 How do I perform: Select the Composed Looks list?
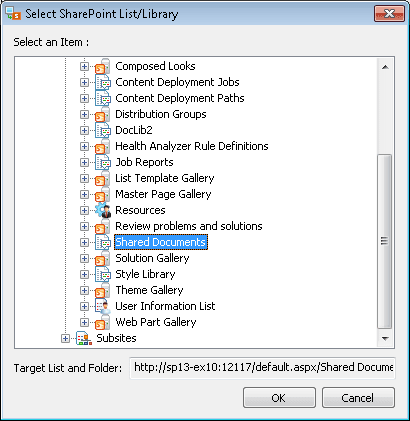155,66
